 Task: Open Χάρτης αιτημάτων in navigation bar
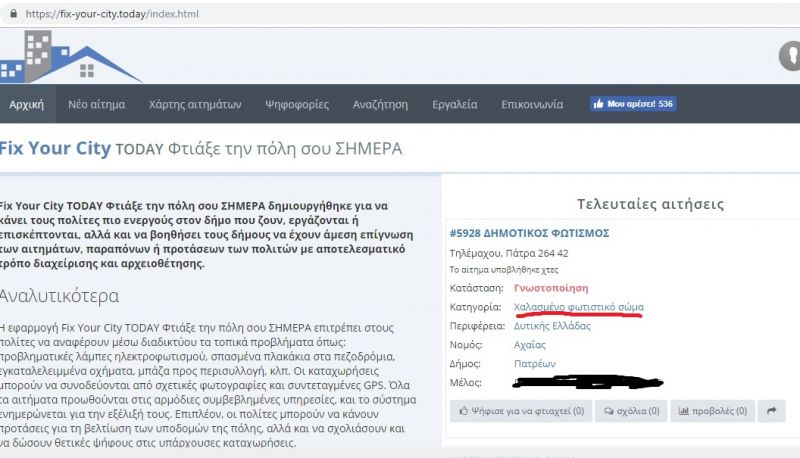click(195, 105)
